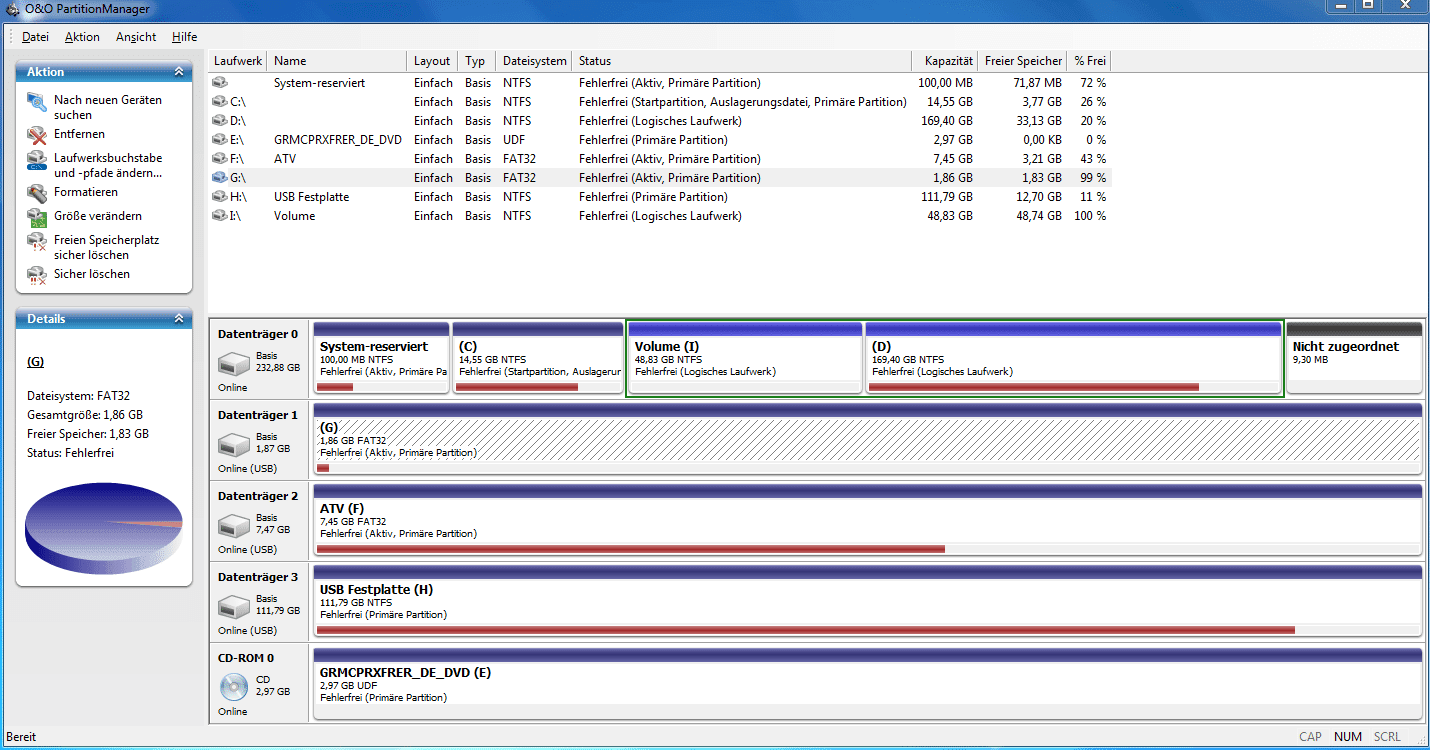
Task: Select Datenträger 1 disk icon
Action: pyautogui.click(x=233, y=443)
